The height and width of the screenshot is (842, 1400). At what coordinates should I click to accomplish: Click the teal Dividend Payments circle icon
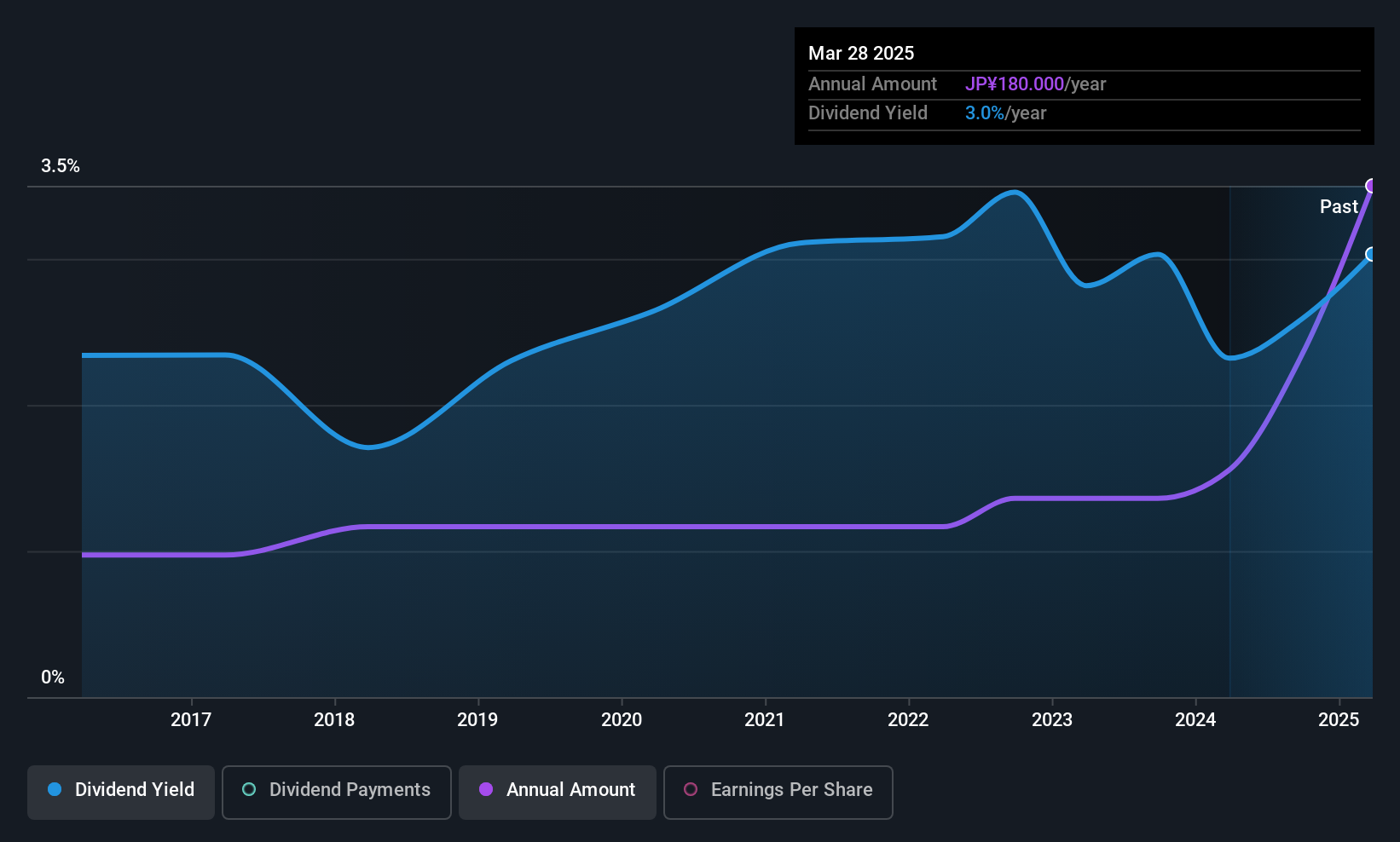pos(248,790)
